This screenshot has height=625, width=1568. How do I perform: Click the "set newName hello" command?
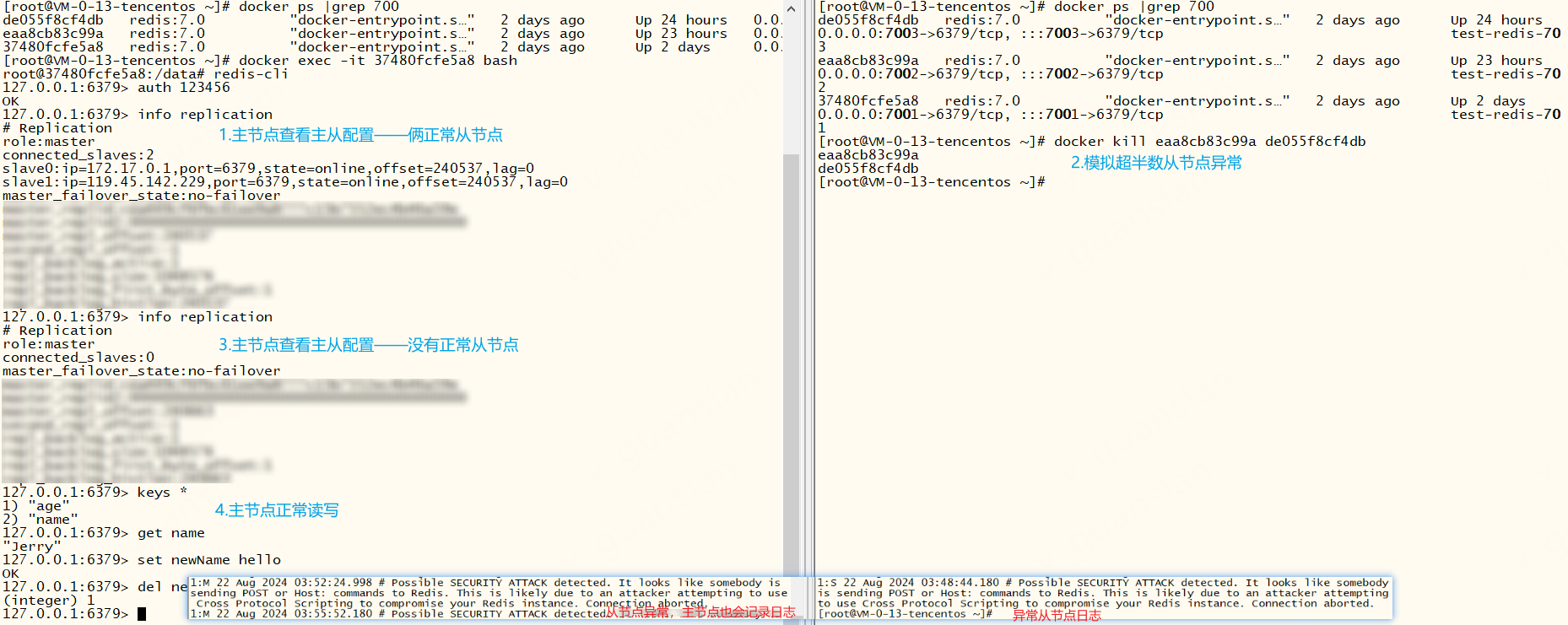(x=208, y=560)
